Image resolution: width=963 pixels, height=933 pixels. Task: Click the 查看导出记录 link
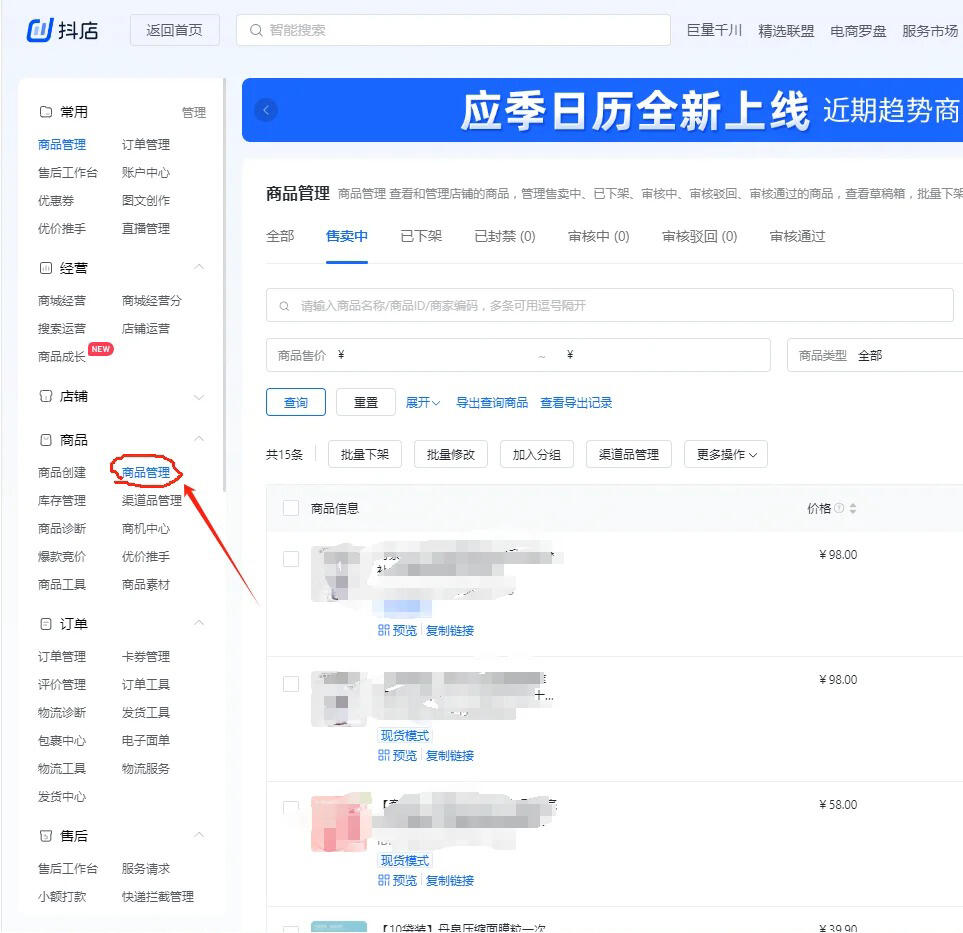[x=576, y=402]
